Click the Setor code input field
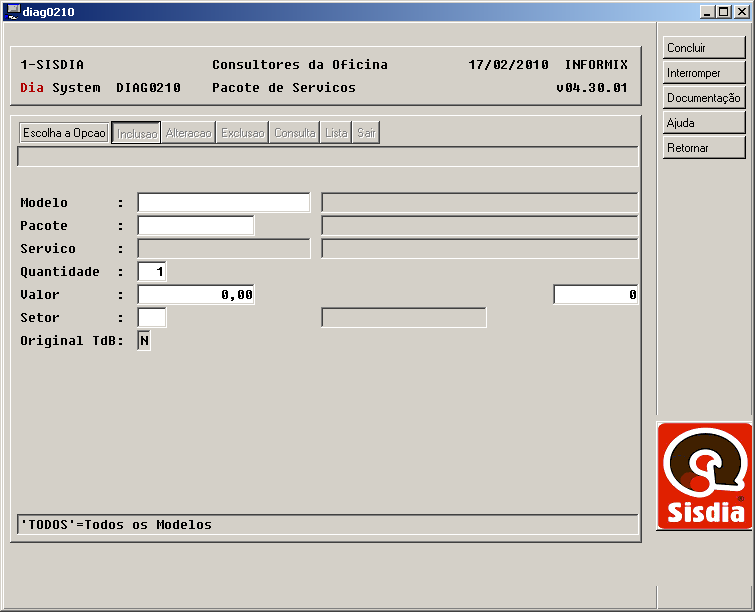The width and height of the screenshot is (755, 612). [x=152, y=318]
